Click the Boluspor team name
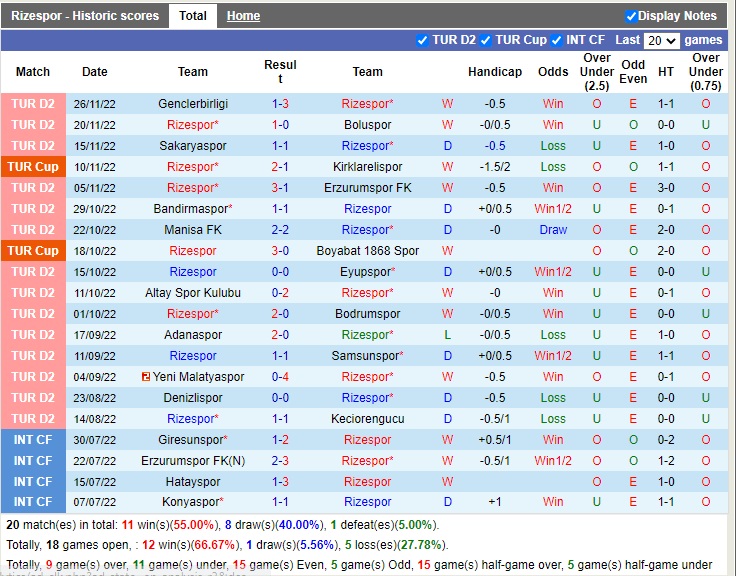Viewport: 736px width, 576px height. coord(367,125)
